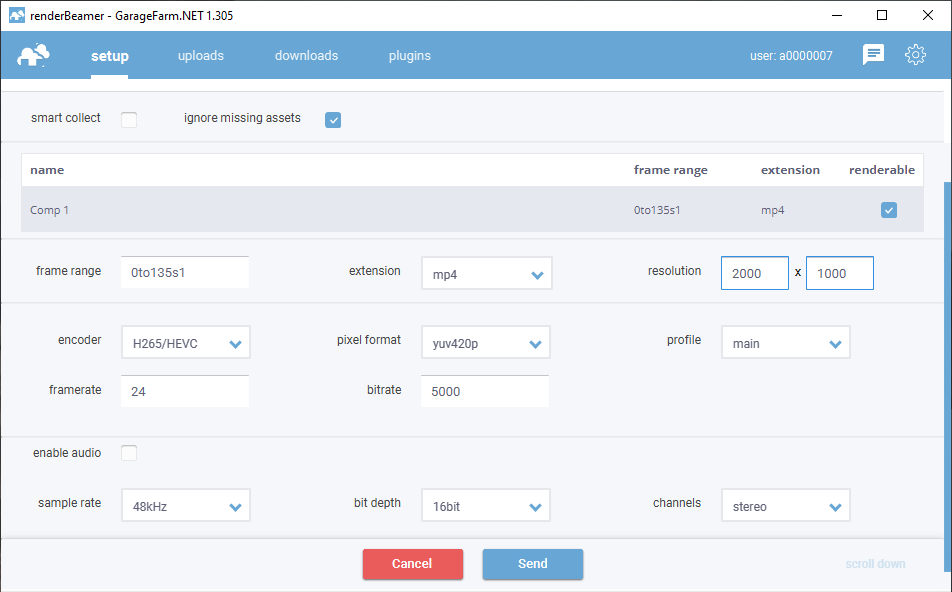Viewport: 952px width, 592px height.
Task: Expand the sample rate dropdown 48kHz
Action: point(186,505)
